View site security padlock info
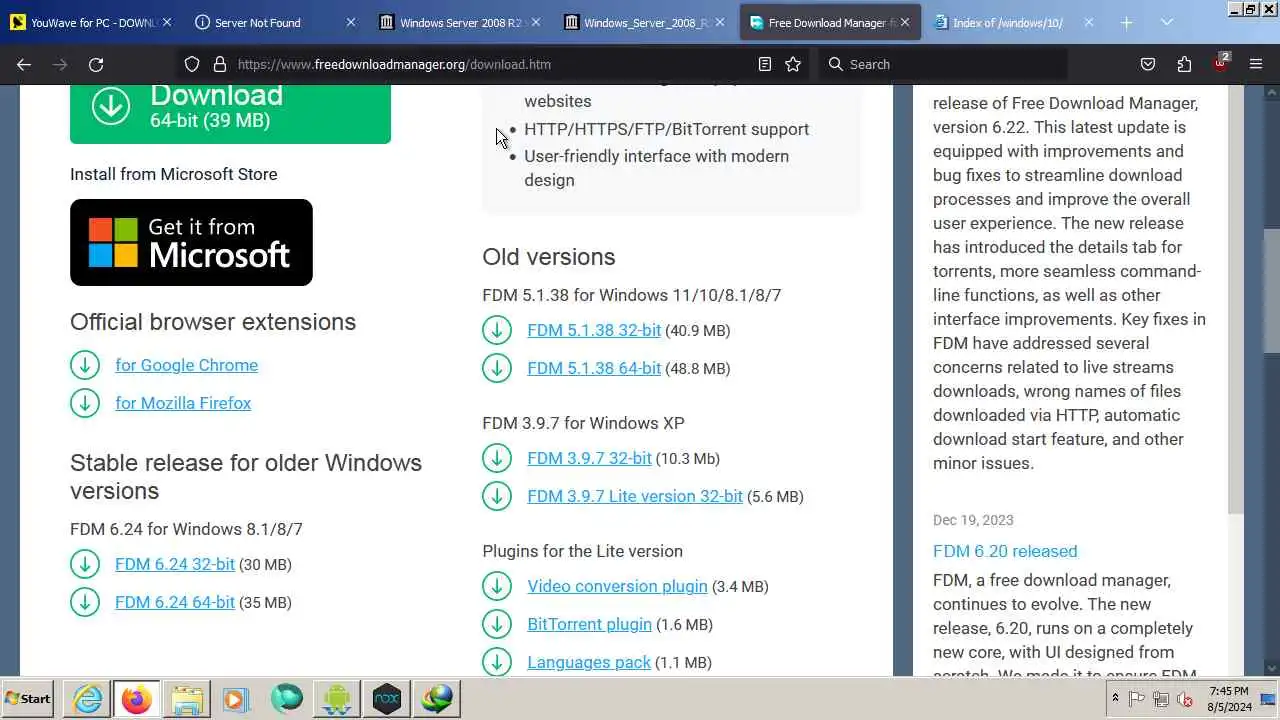Viewport: 1280px width, 720px height. [x=220, y=64]
